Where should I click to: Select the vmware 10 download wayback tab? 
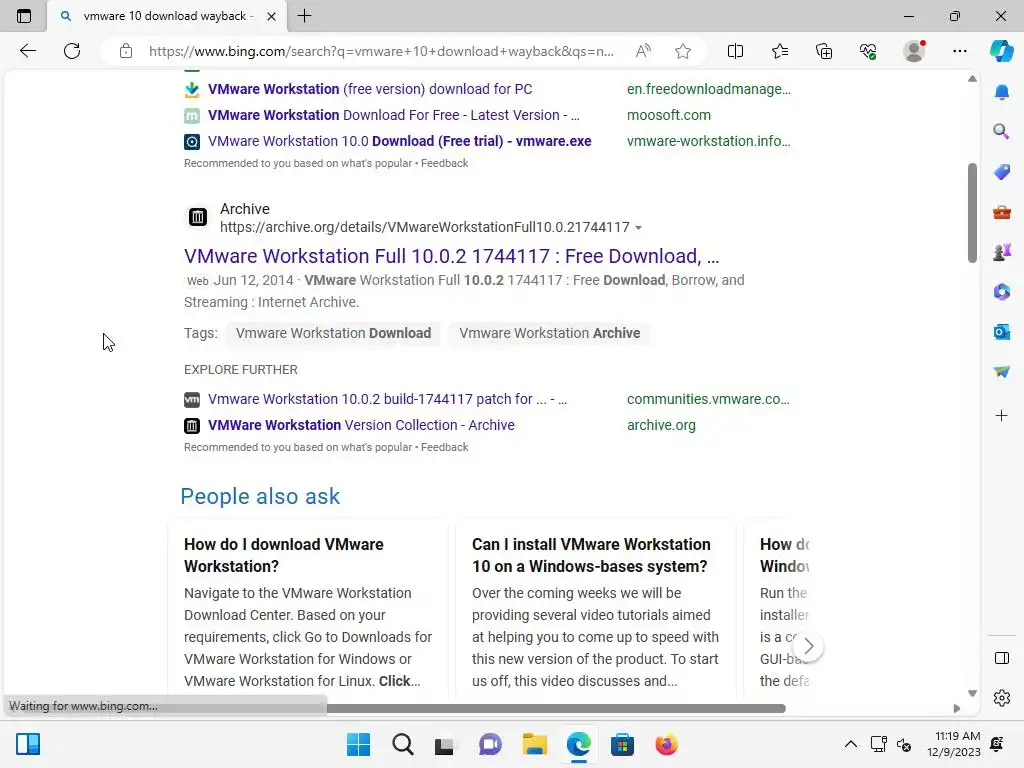[x=167, y=16]
